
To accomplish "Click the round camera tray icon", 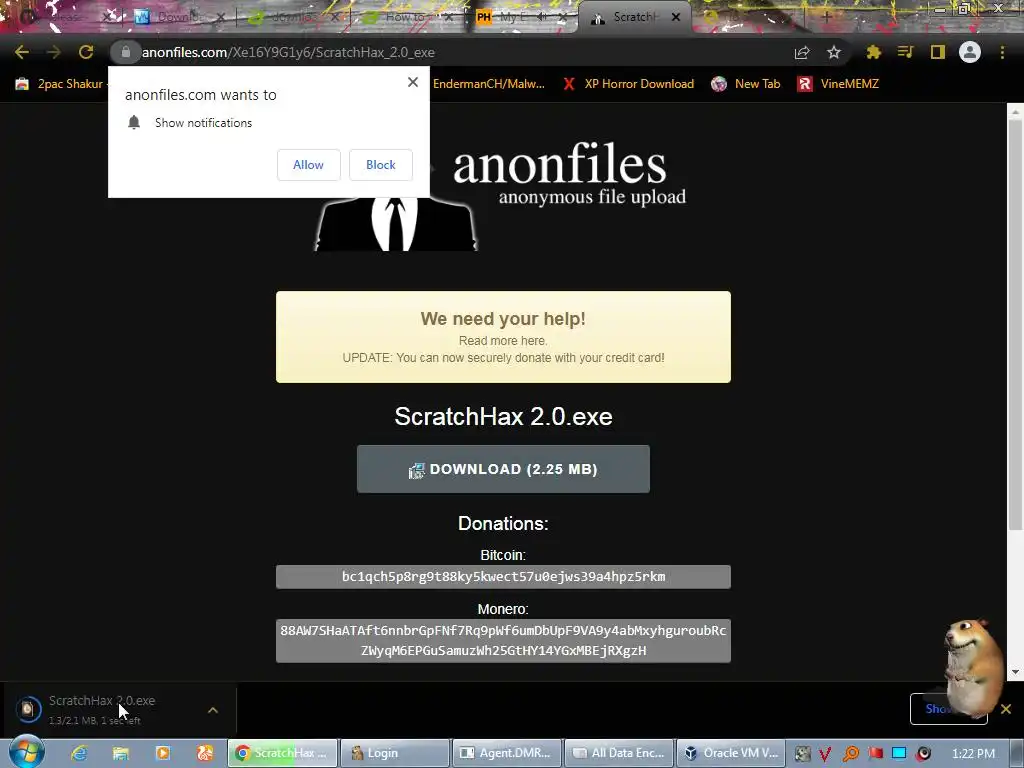I will coord(923,754).
